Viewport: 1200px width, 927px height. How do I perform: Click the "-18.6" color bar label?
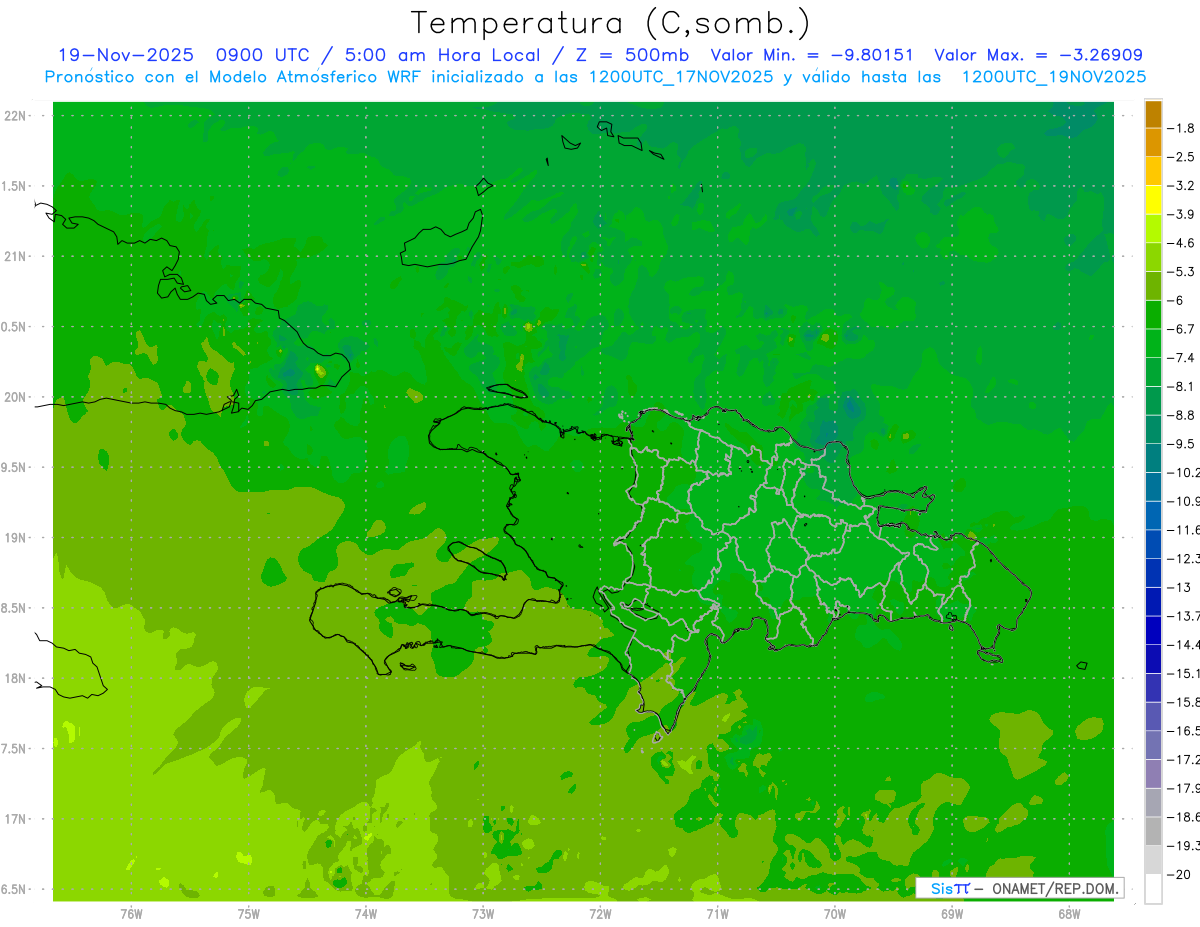click(x=1184, y=817)
